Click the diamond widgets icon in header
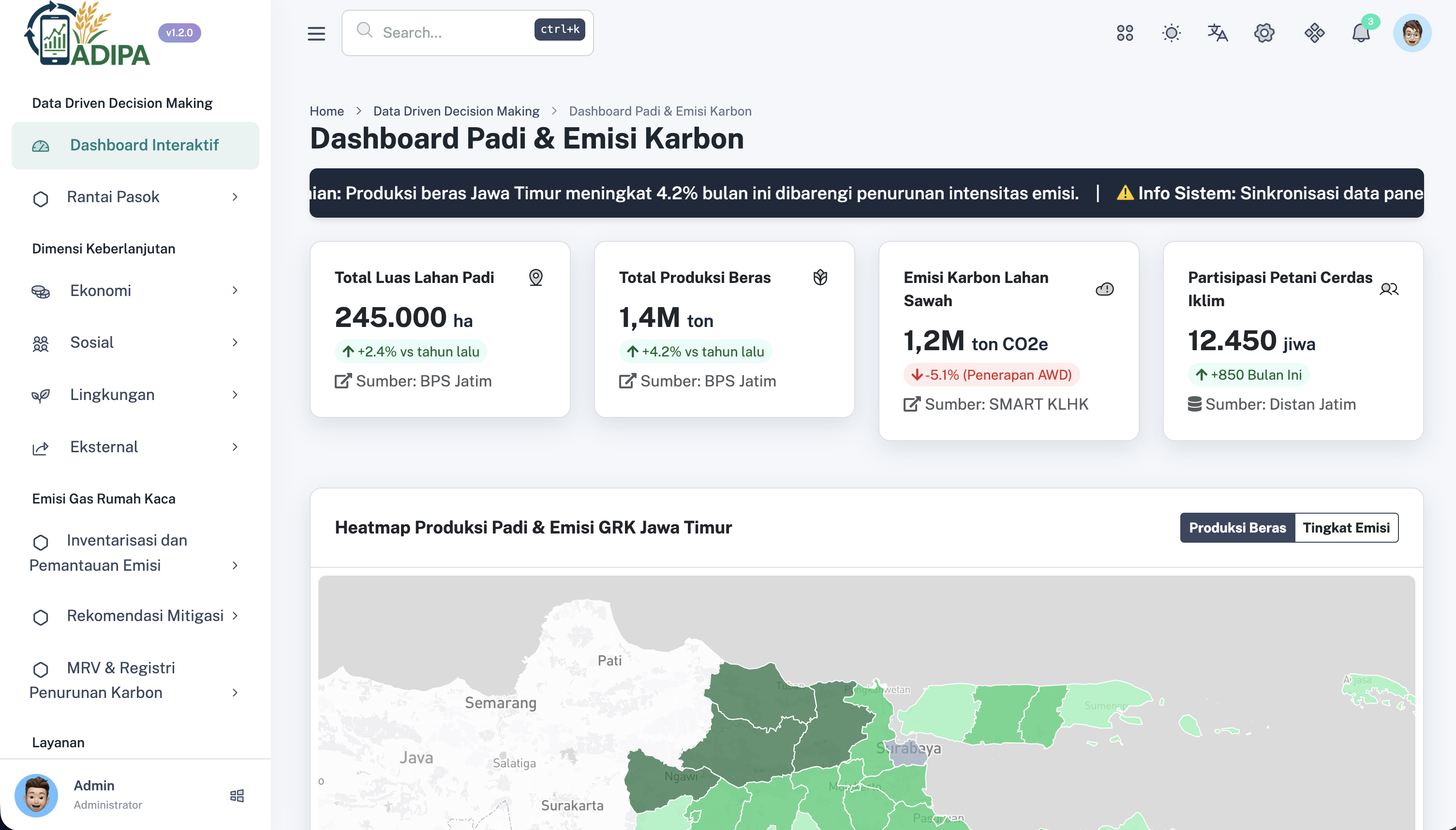1456x830 pixels. pos(1314,33)
